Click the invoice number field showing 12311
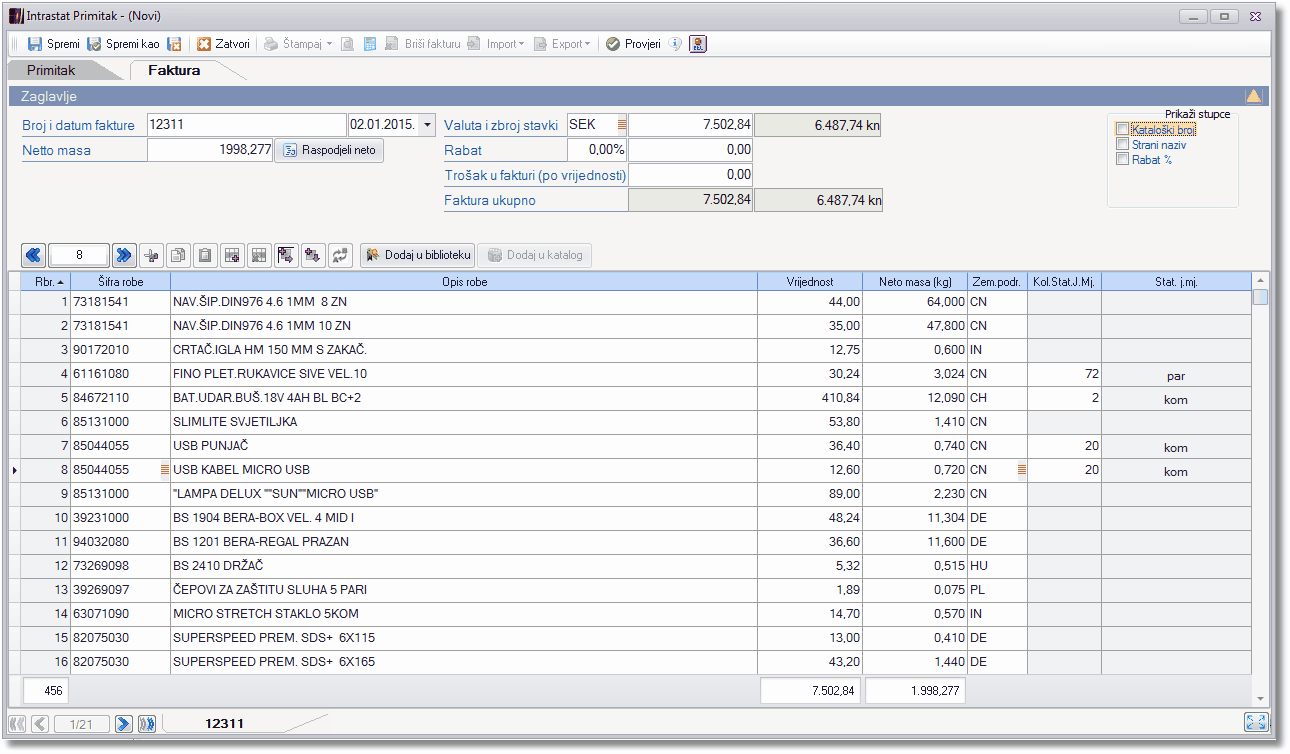1290x754 pixels. click(x=246, y=125)
